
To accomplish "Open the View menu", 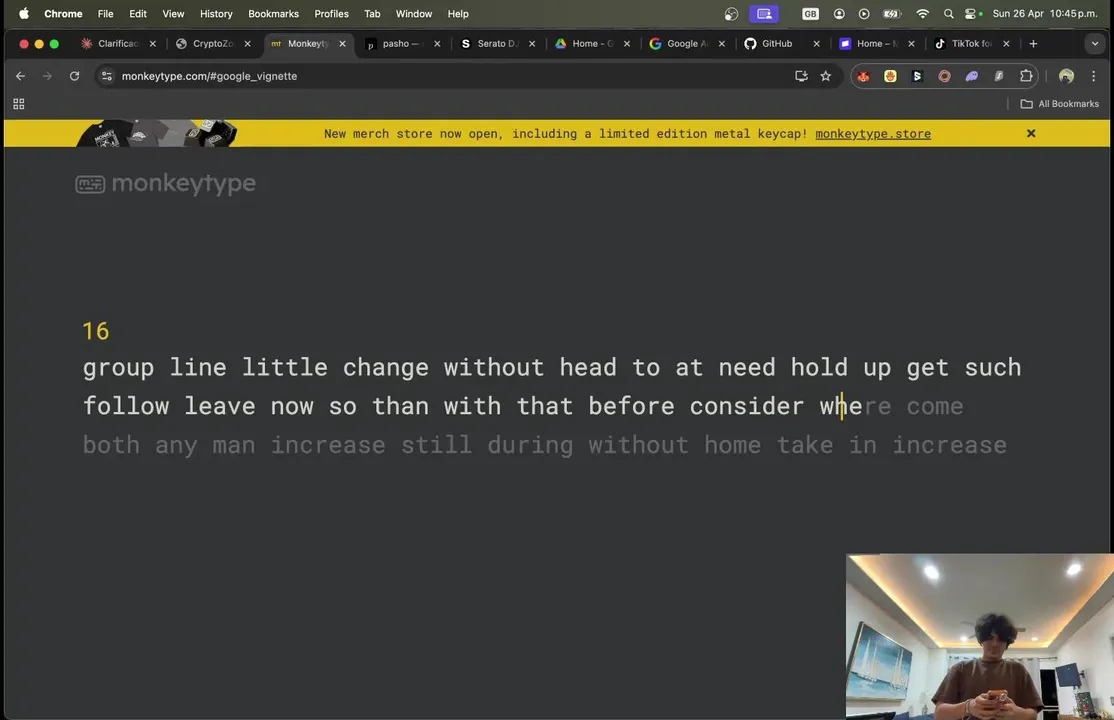I will click(x=173, y=14).
